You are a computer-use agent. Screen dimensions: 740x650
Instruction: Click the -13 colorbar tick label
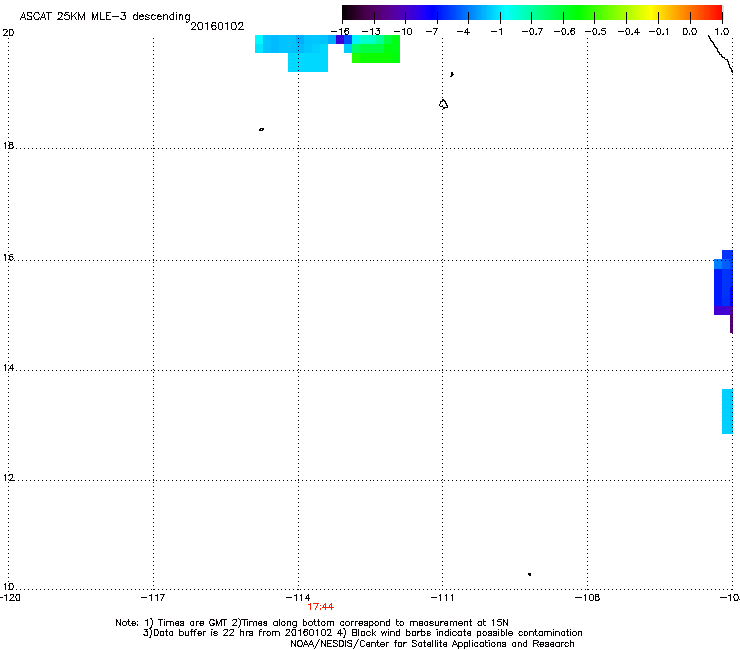pyautogui.click(x=371, y=32)
